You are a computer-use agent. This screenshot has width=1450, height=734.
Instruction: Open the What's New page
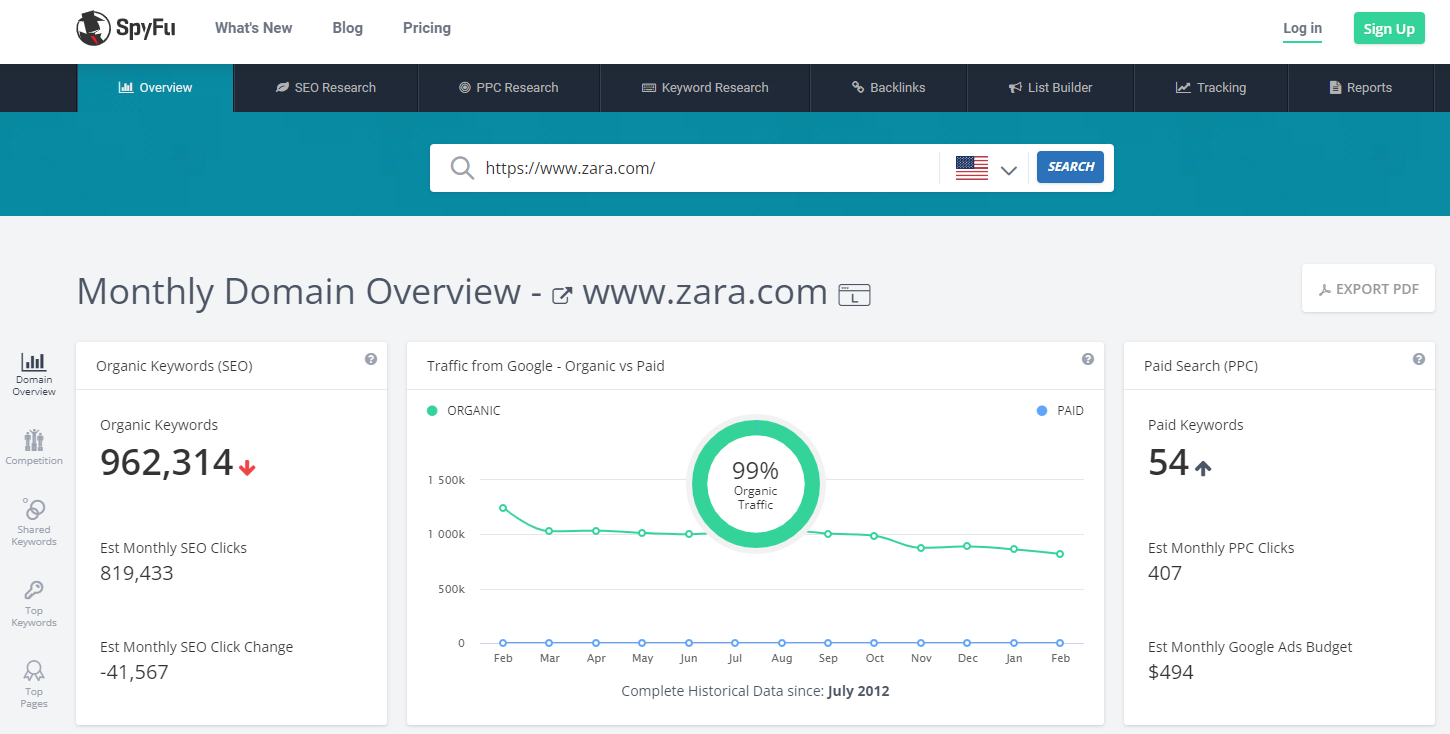tap(254, 28)
